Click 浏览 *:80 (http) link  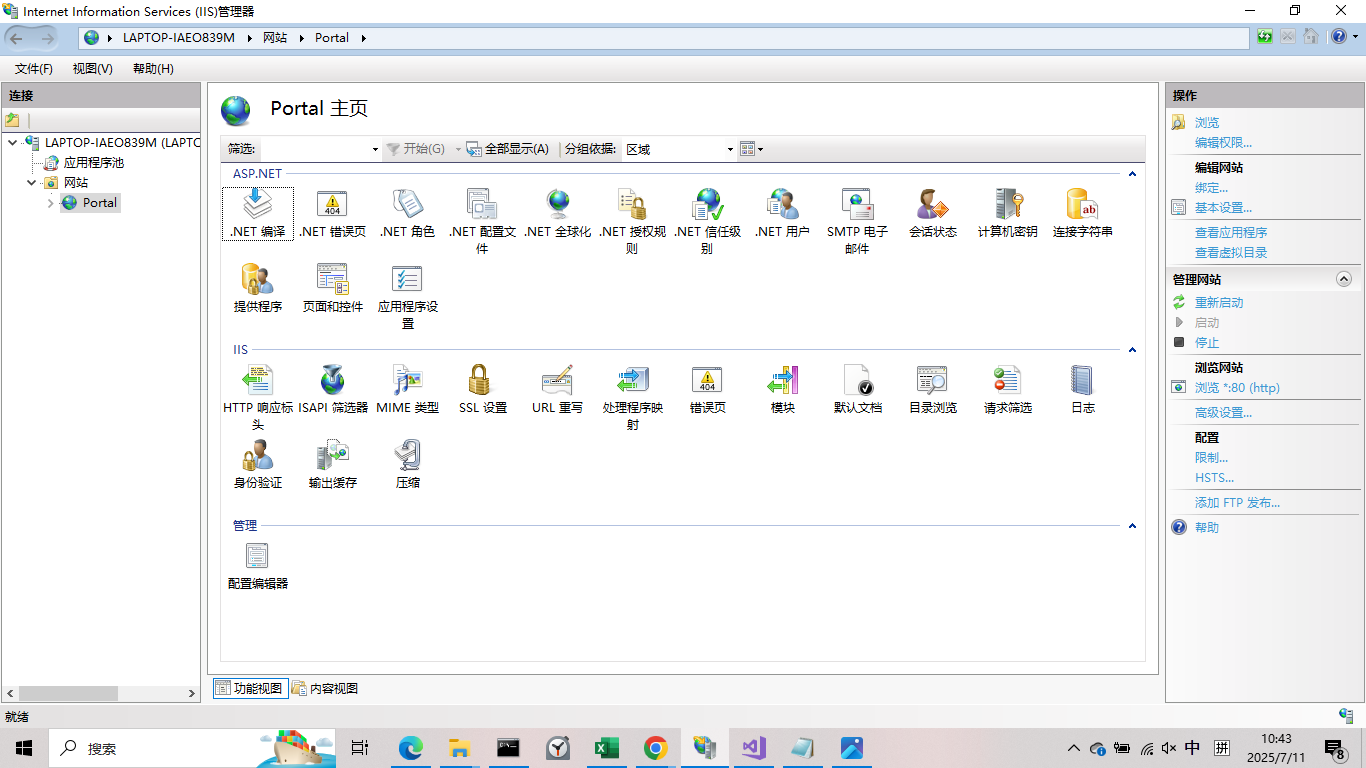point(1237,388)
